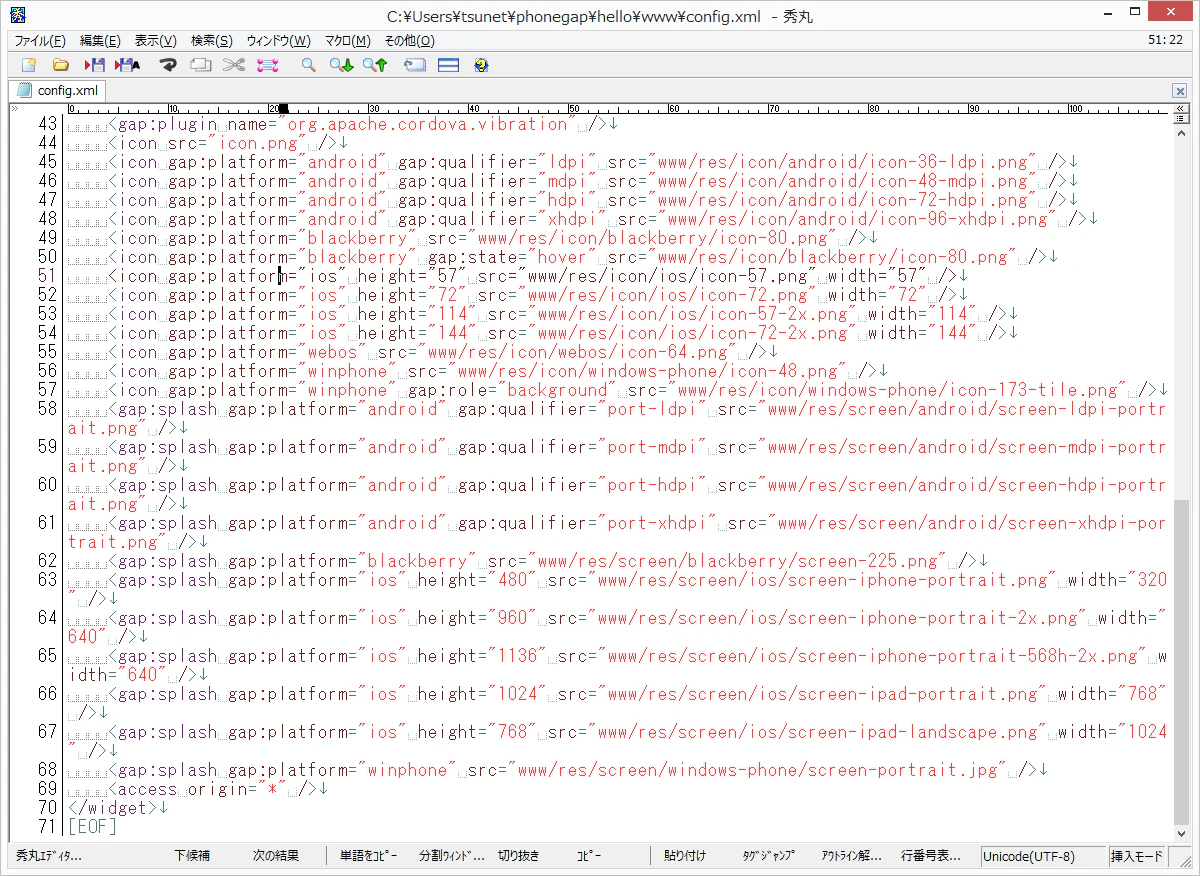Open the マクロ(M) menu
Image resolution: width=1200 pixels, height=876 pixels.
point(347,41)
